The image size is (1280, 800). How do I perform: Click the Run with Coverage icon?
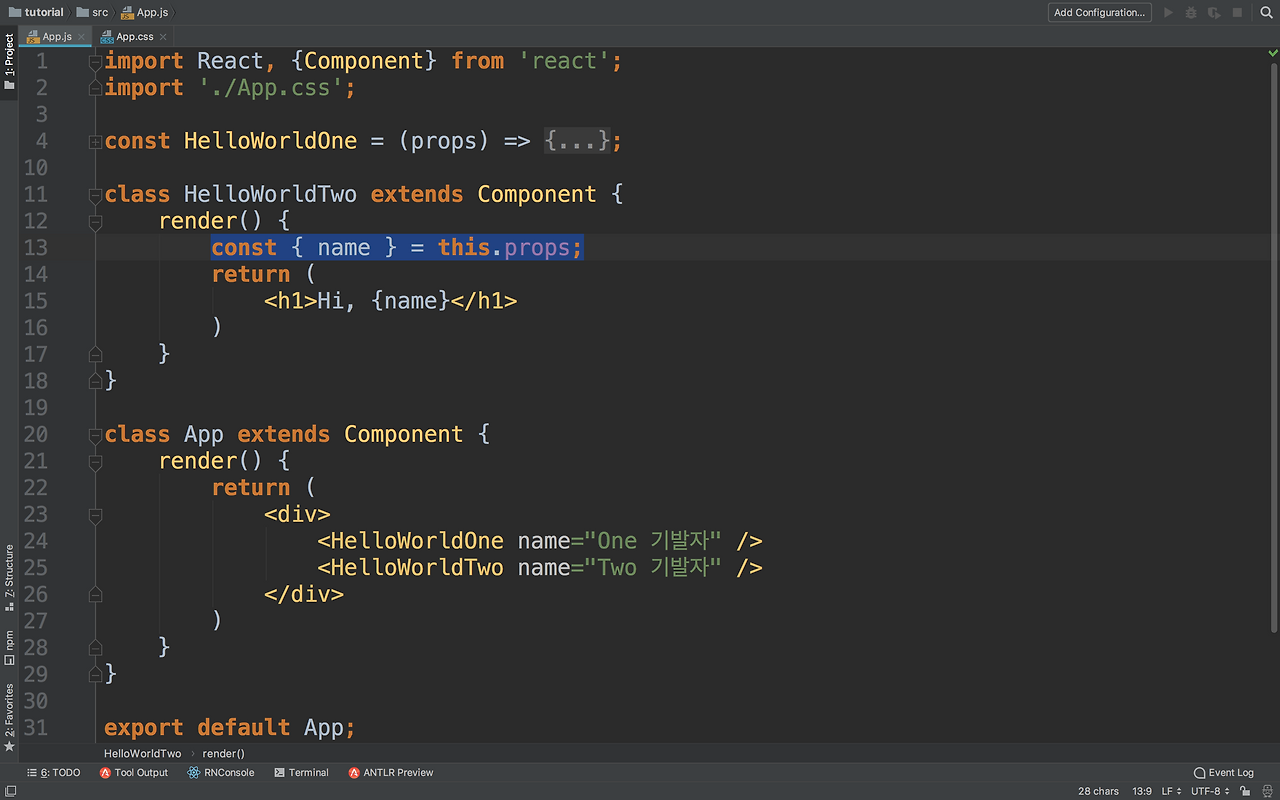click(1214, 13)
